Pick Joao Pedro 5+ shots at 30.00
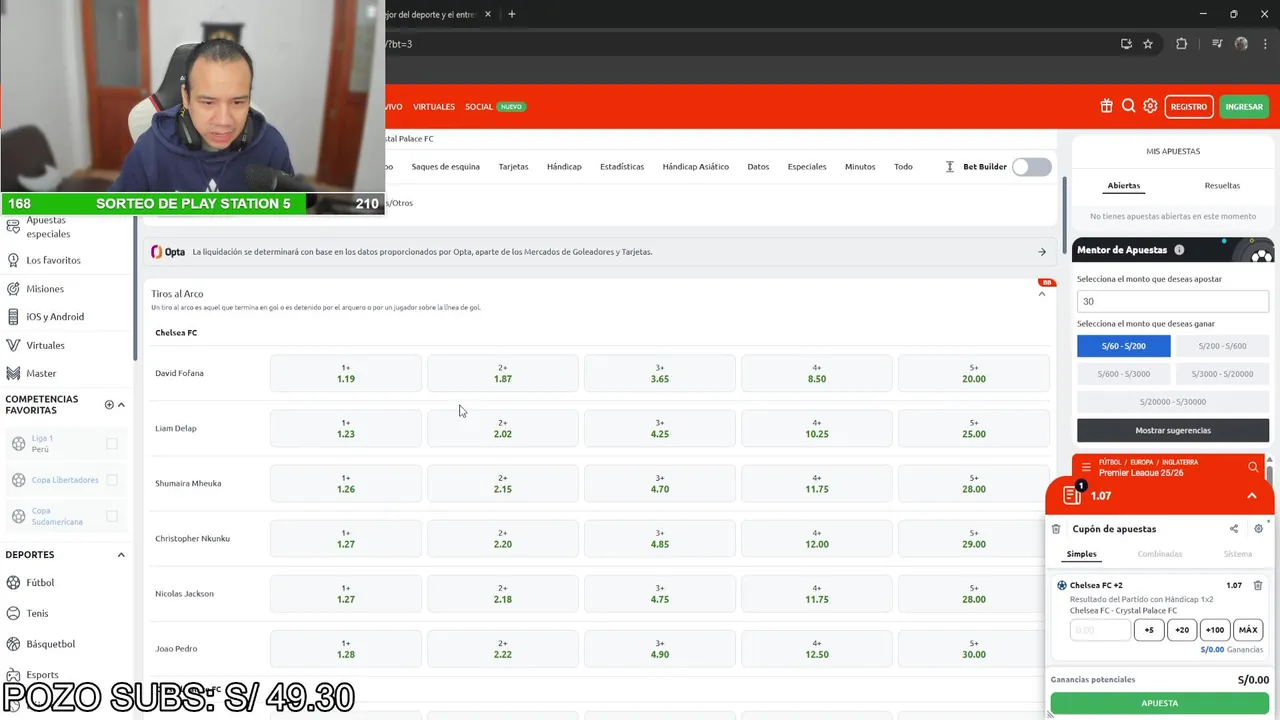Image resolution: width=1280 pixels, height=720 pixels. point(973,649)
